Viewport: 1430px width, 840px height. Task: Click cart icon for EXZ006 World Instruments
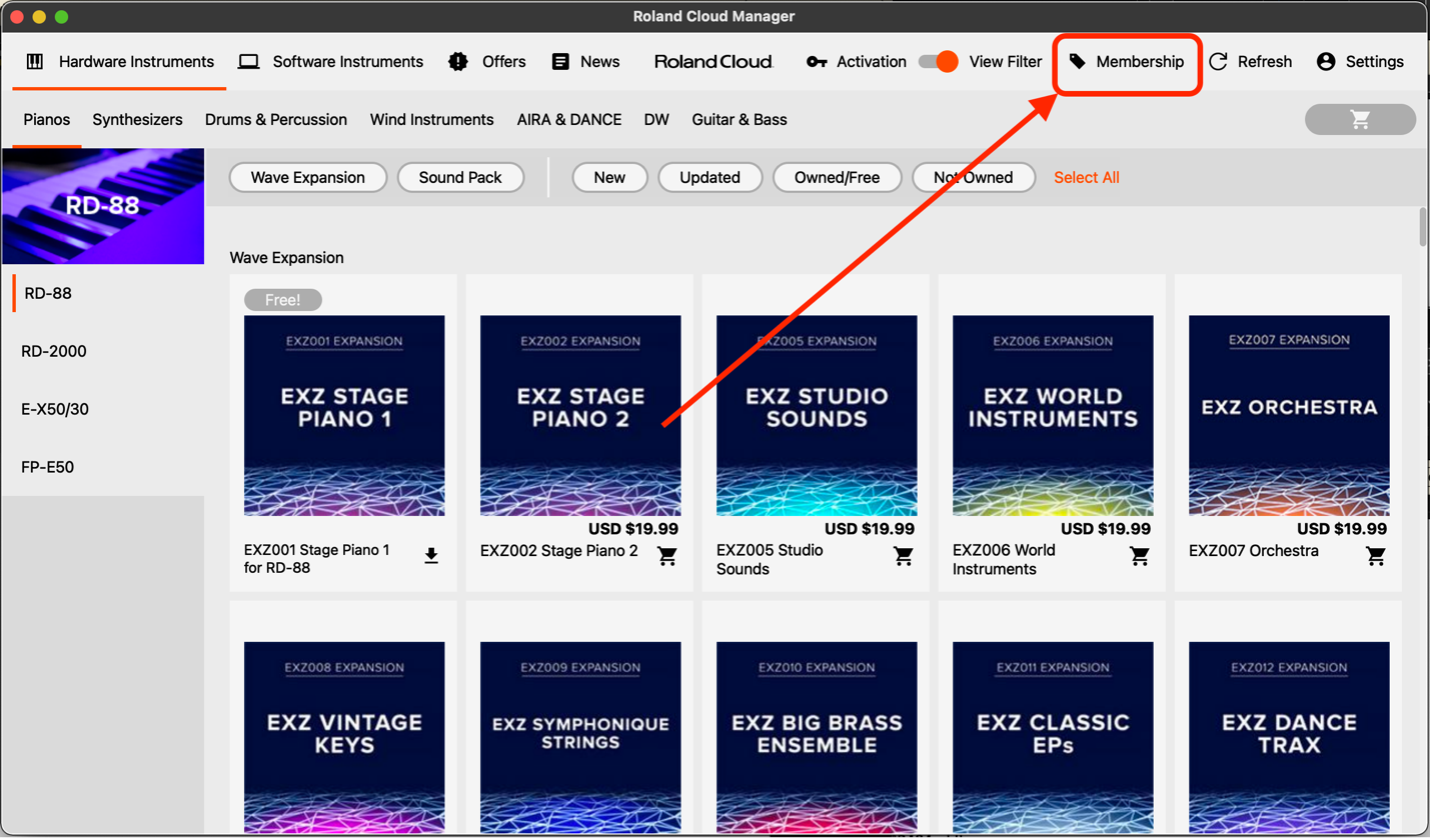[1139, 556]
